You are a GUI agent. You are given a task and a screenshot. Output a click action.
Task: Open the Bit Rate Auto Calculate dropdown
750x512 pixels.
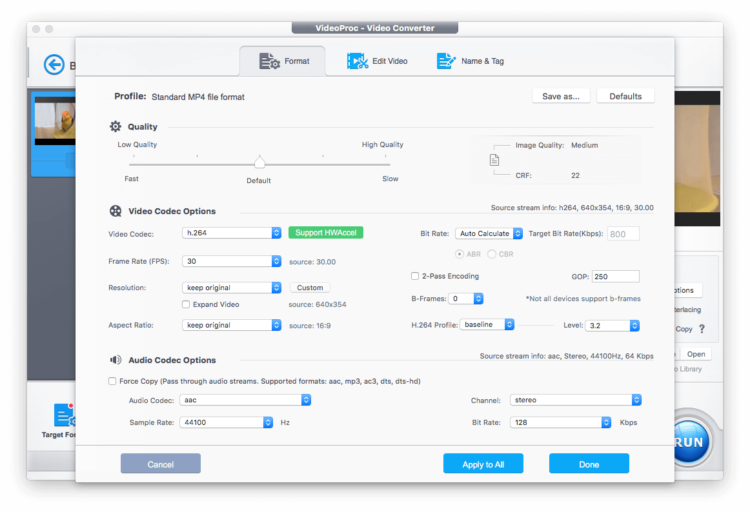489,234
